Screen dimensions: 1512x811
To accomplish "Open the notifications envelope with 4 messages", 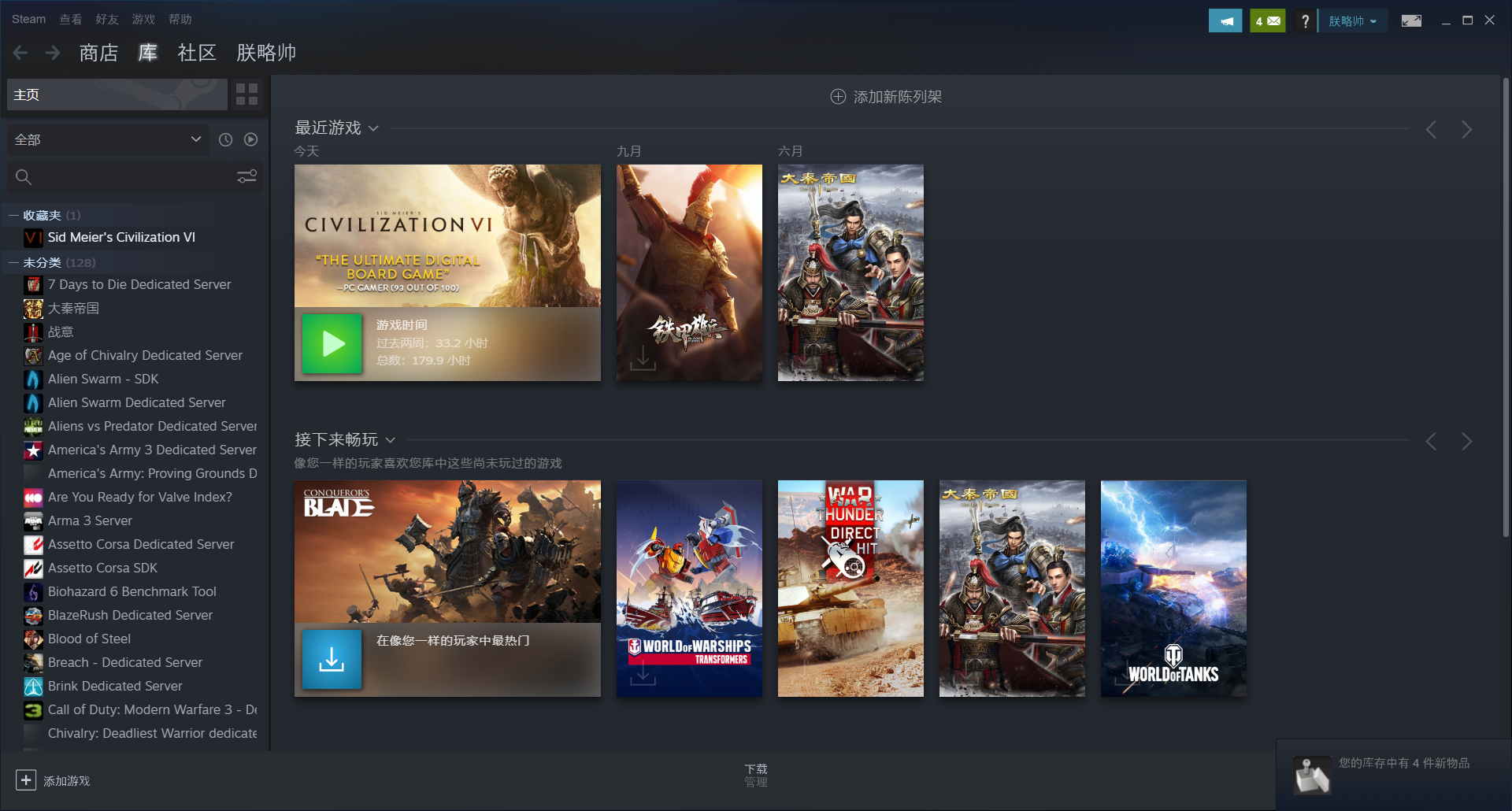I will click(1268, 21).
